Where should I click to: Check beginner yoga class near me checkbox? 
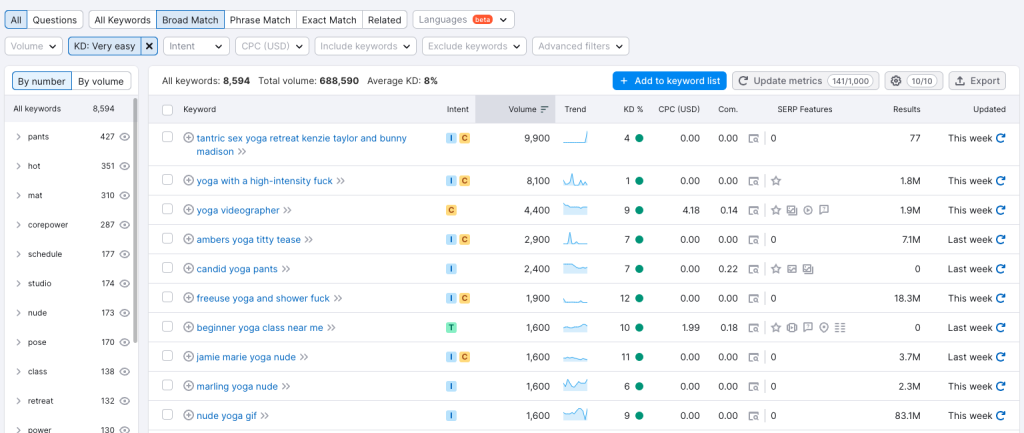point(167,327)
